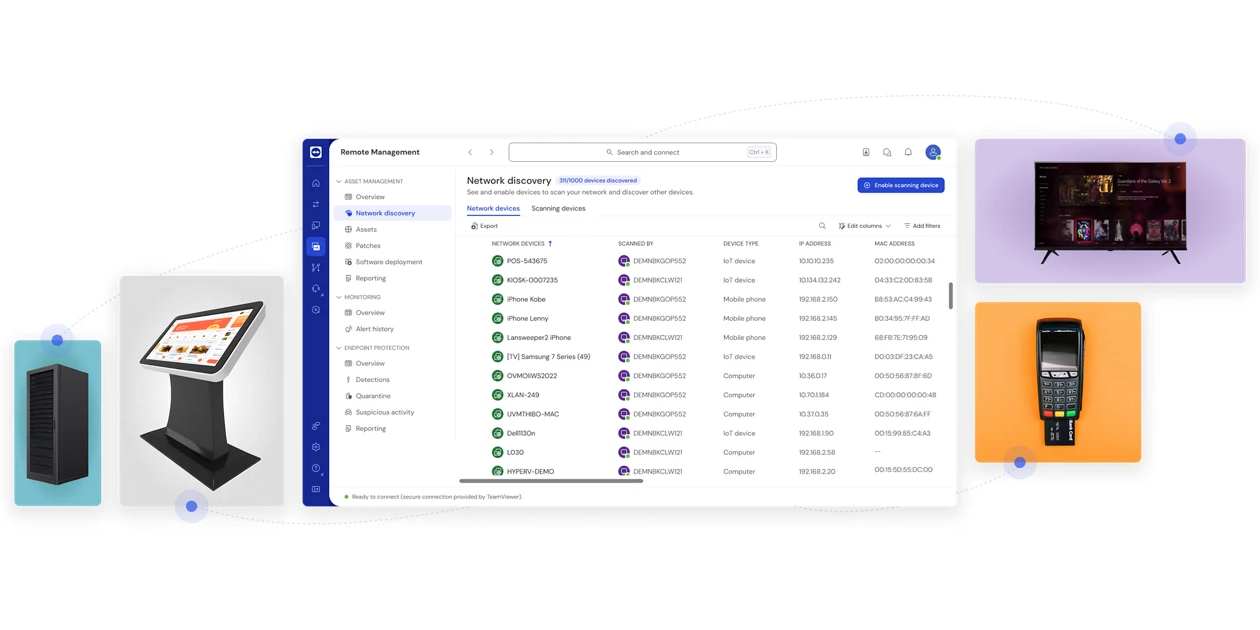Click the Export button
This screenshot has height=630, width=1260.
pyautogui.click(x=484, y=226)
